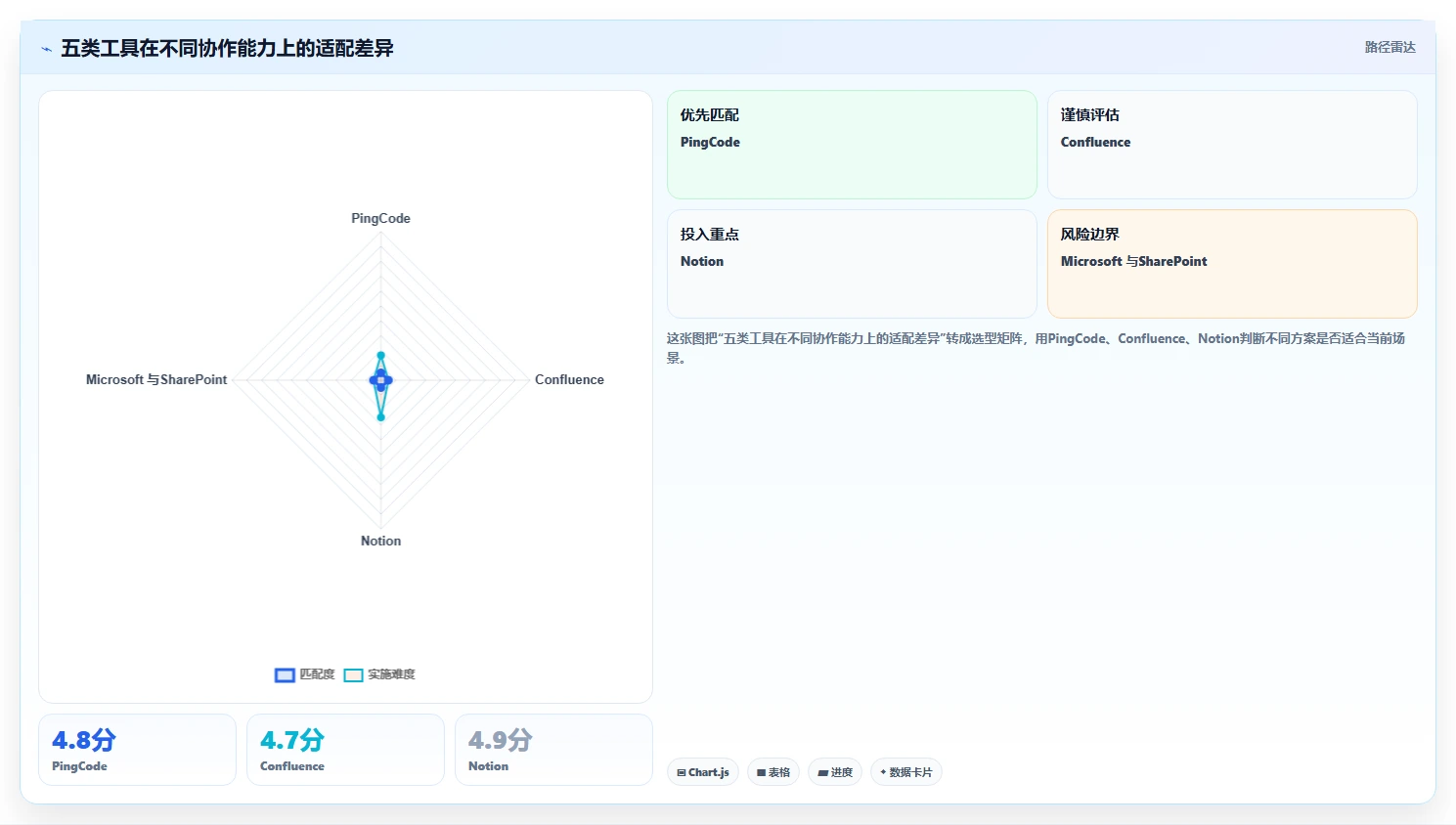Open the 风险边界 Microsoft 与SharePoint card
Screen dimensions: 1456x825
1232,264
